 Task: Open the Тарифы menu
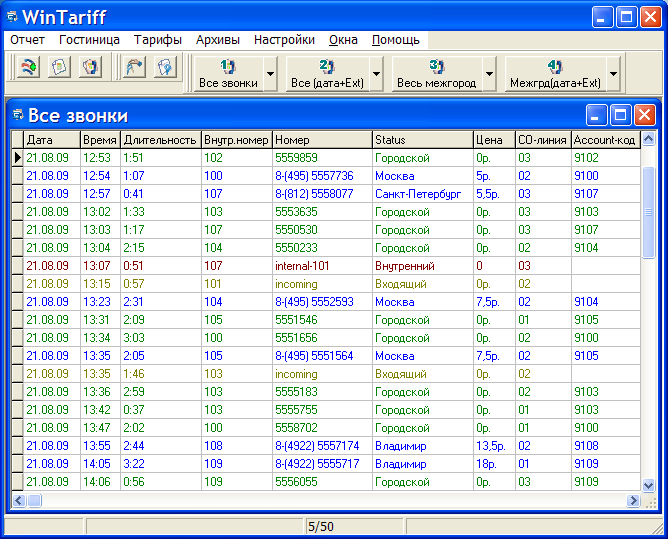click(x=158, y=40)
